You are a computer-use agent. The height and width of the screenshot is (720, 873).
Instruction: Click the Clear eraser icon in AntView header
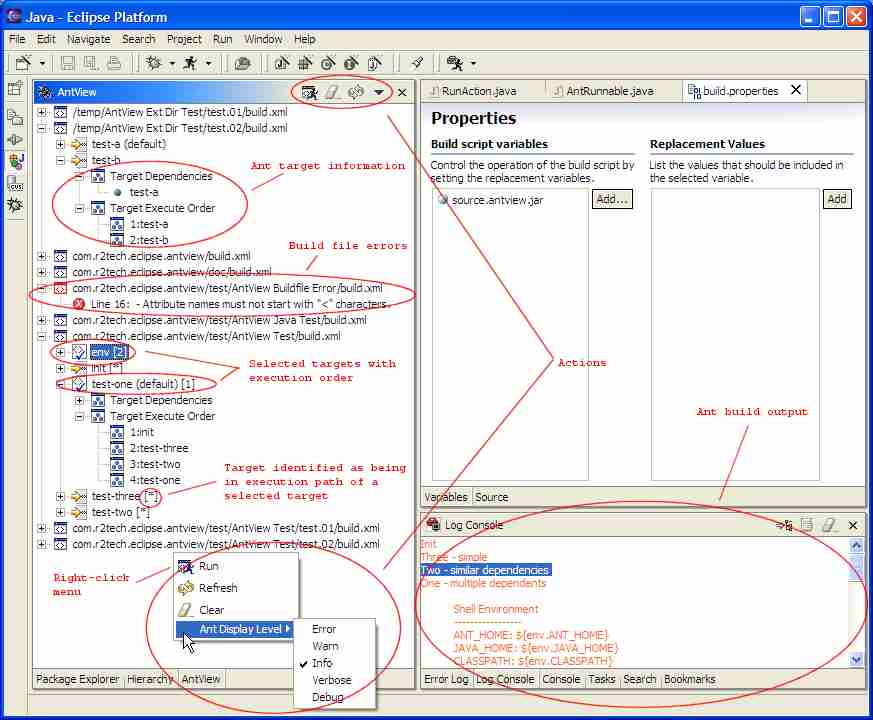(x=333, y=93)
